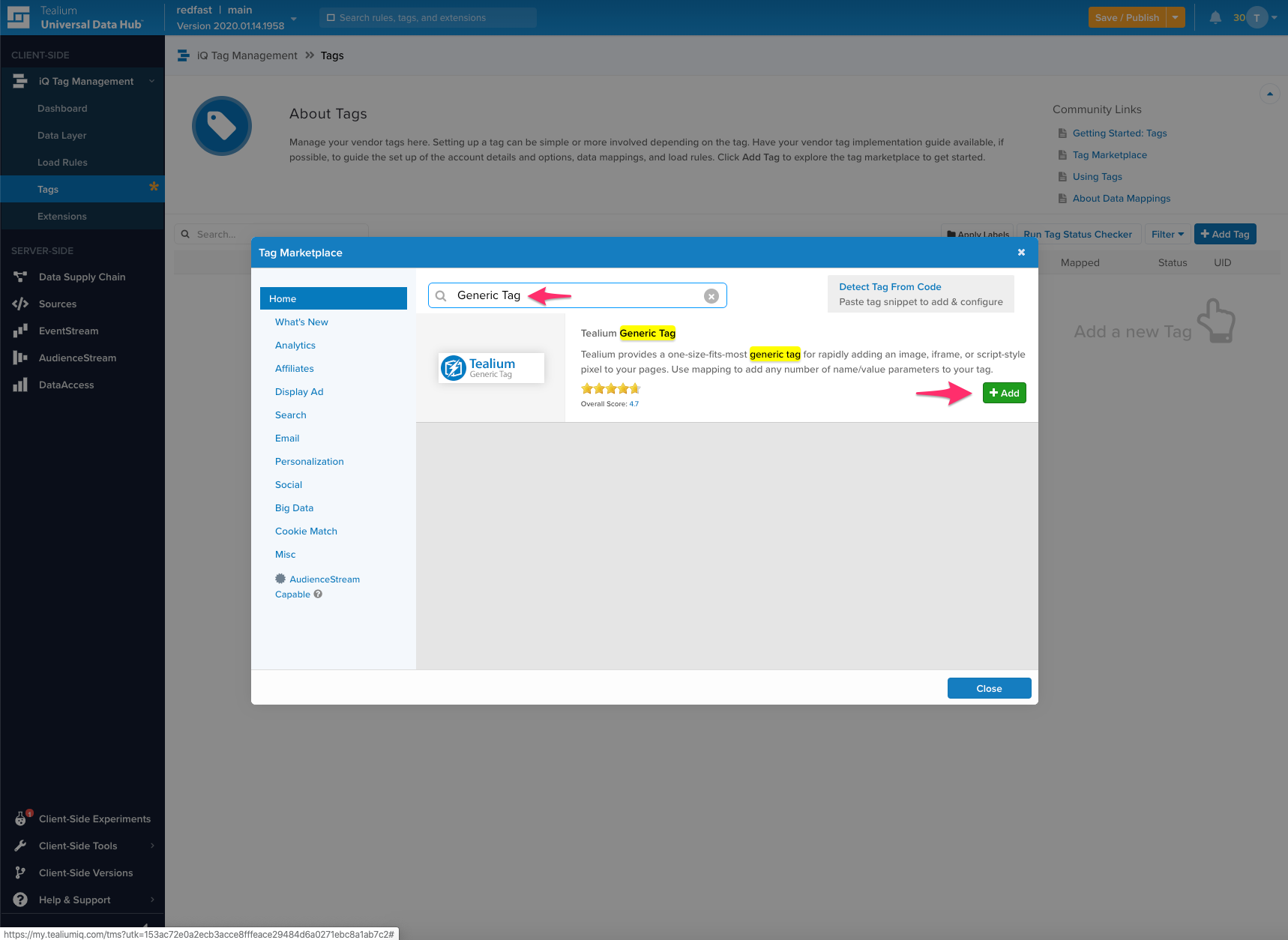Open the Filter dropdown

pyautogui.click(x=1167, y=234)
